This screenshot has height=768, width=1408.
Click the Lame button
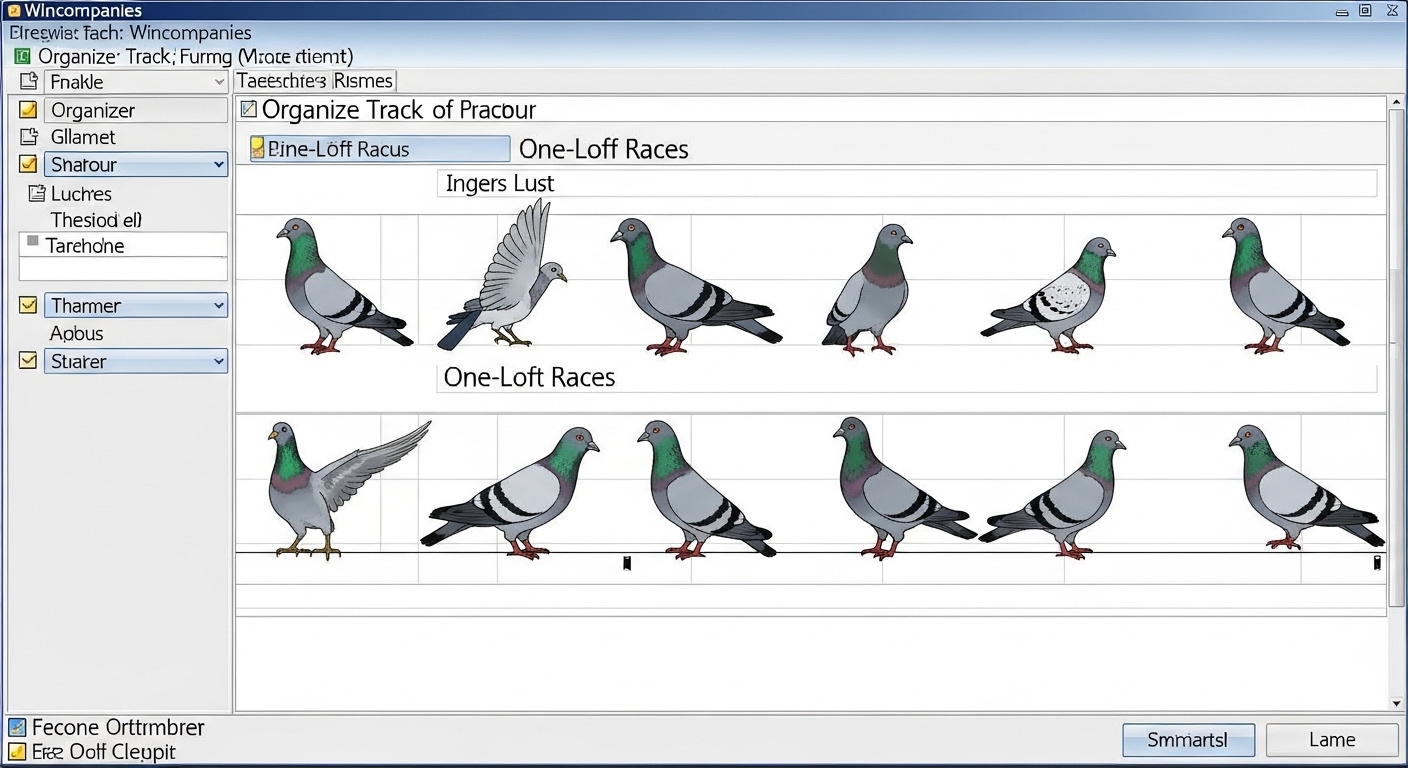[x=1331, y=740]
